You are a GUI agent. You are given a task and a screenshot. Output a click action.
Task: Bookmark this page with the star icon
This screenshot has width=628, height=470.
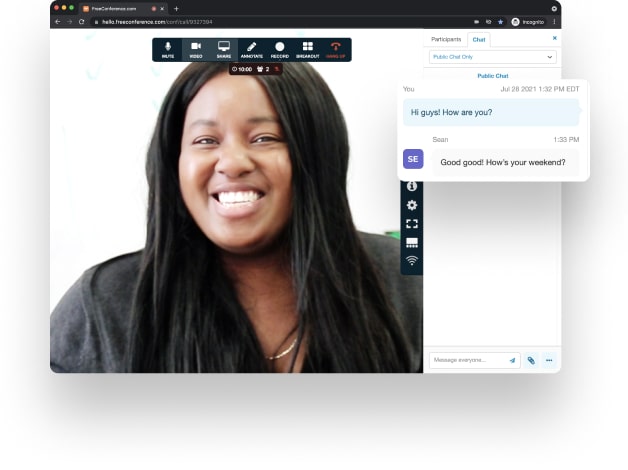click(x=500, y=22)
